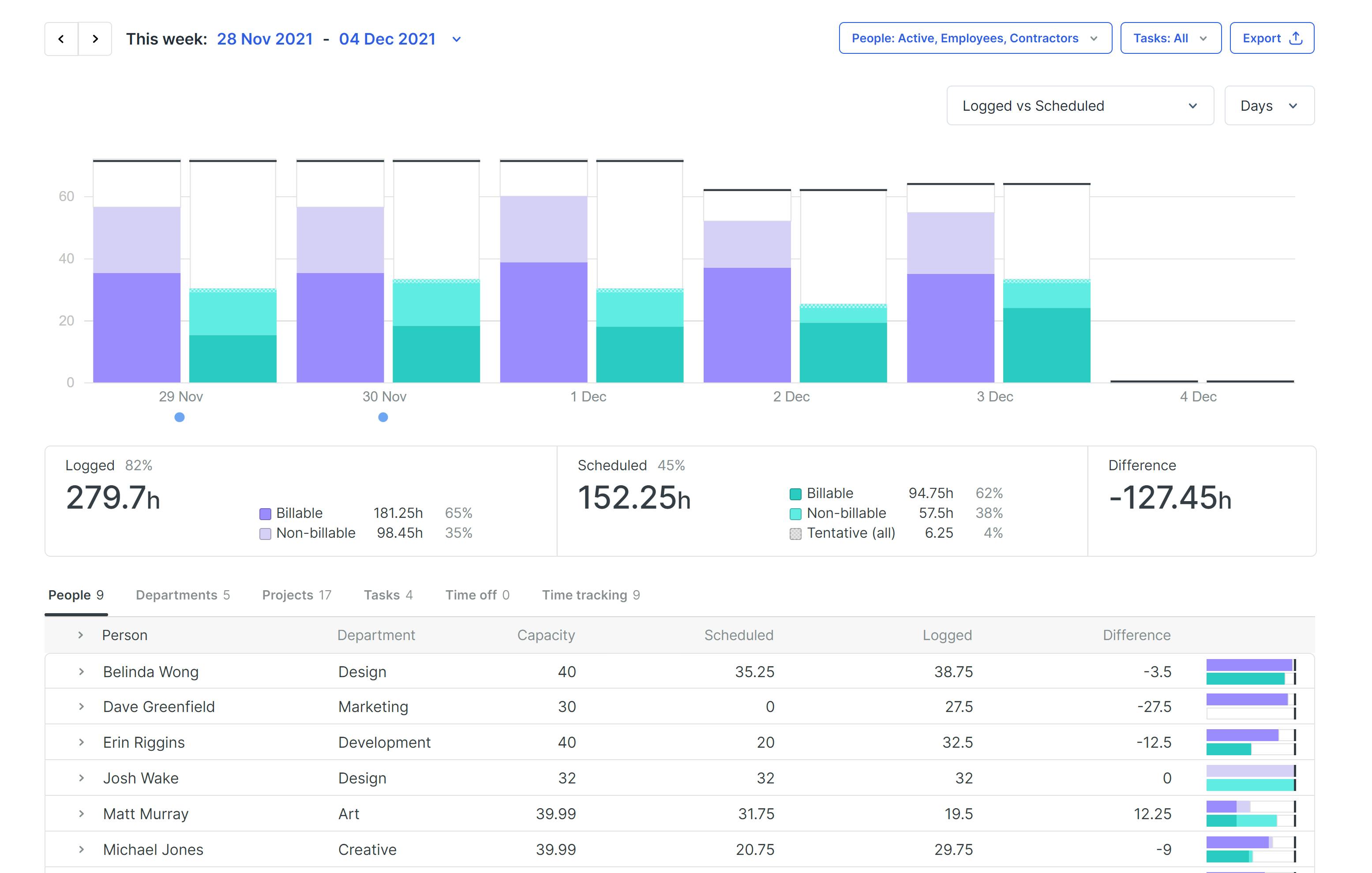Viewport: 1372px width, 873px height.
Task: Expand Belinda Wong row
Action: click(x=82, y=672)
